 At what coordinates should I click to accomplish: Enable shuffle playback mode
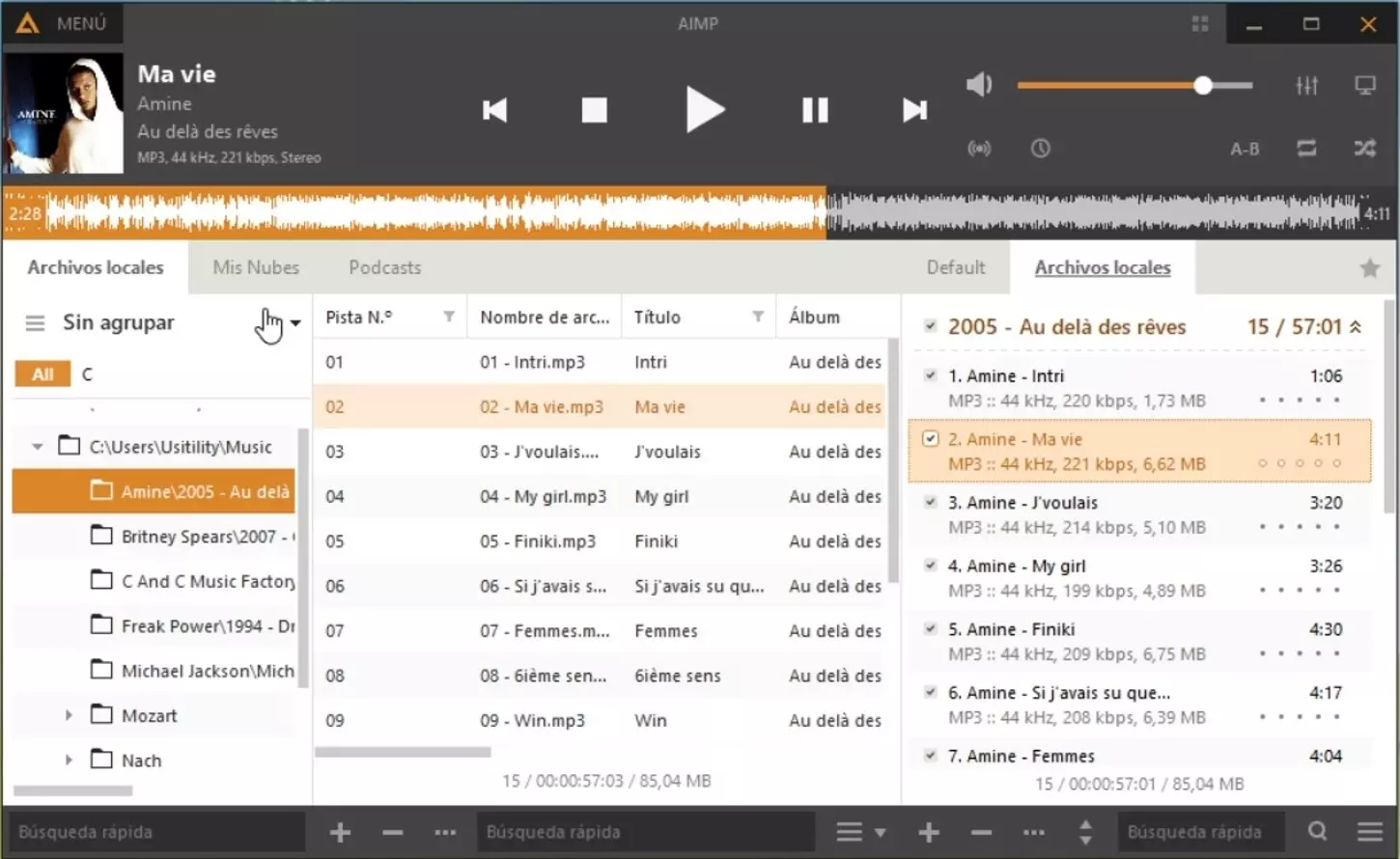[1364, 149]
